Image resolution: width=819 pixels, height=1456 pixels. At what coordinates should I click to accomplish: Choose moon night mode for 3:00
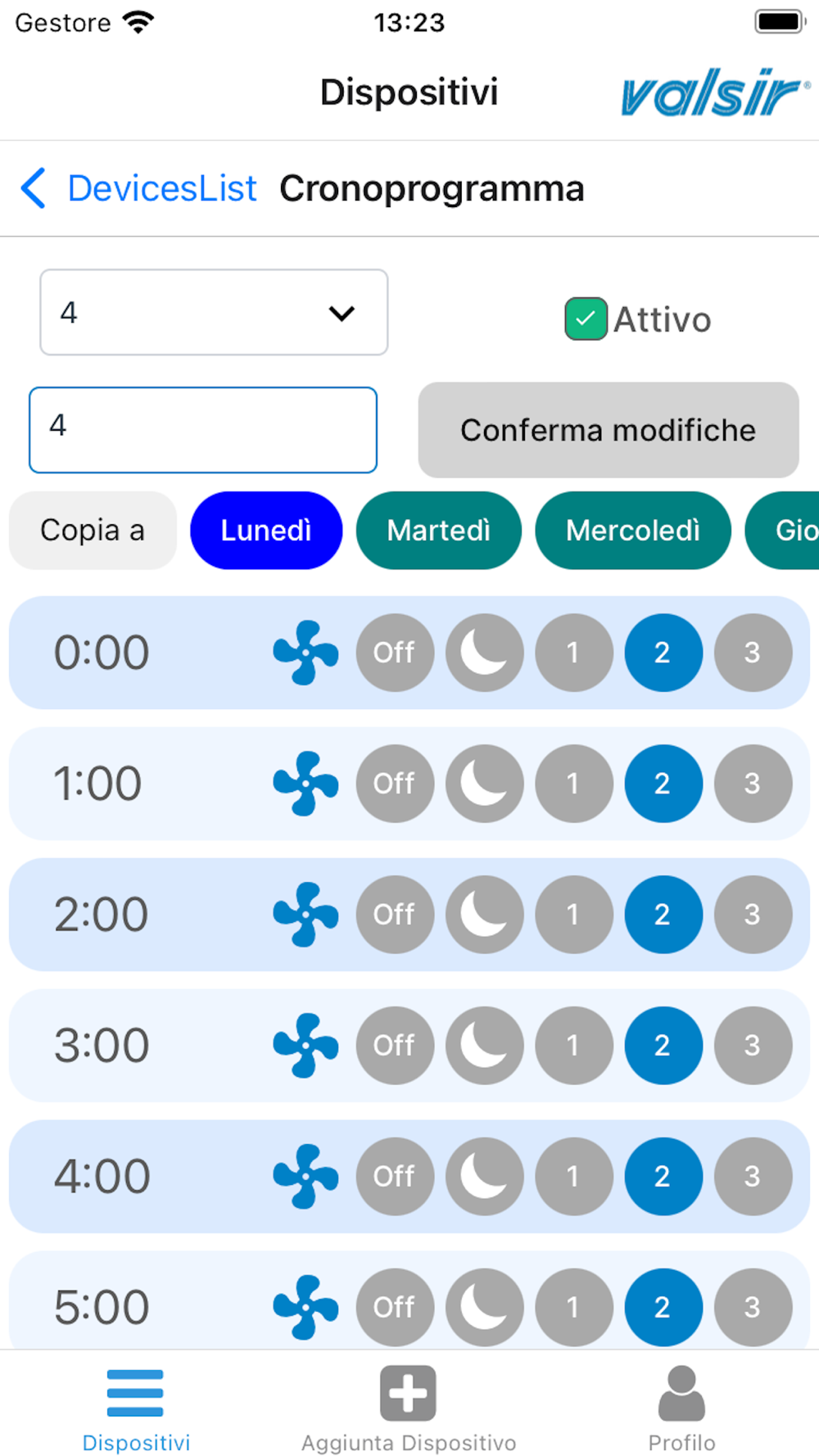(x=484, y=1046)
